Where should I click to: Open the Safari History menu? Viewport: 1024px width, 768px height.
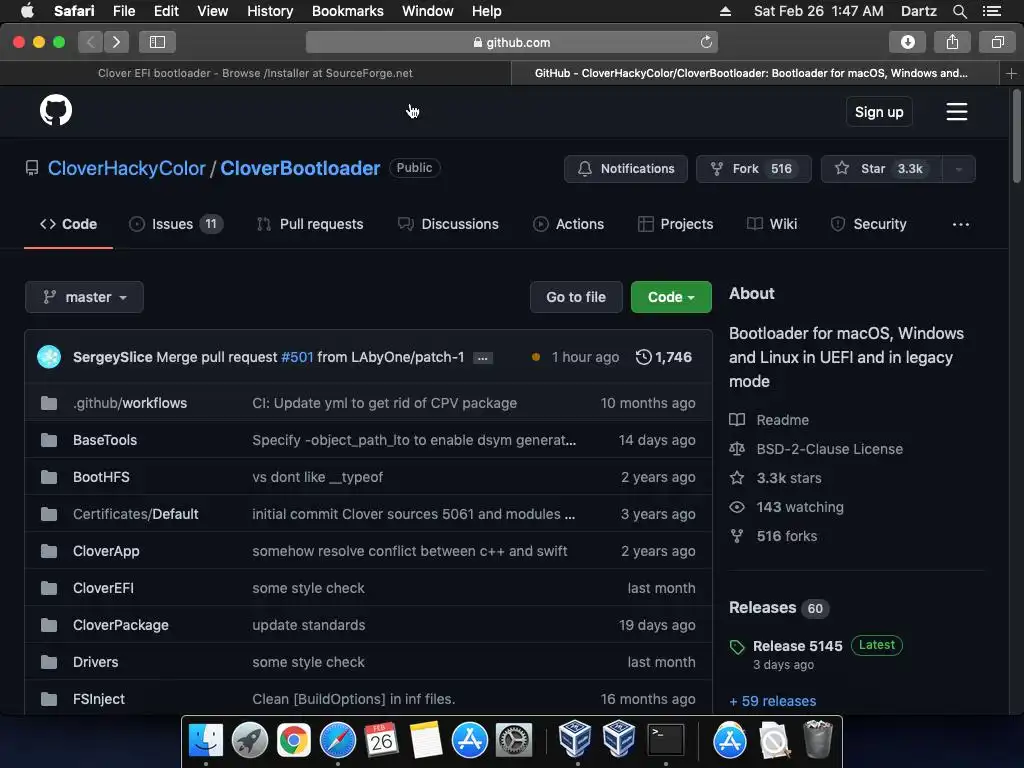[x=270, y=11]
